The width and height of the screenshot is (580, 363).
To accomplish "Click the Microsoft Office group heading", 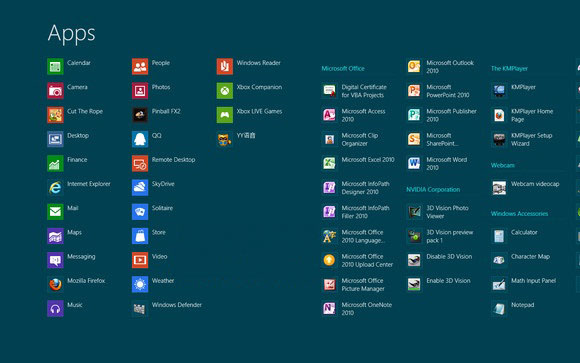I will pyautogui.click(x=343, y=68).
